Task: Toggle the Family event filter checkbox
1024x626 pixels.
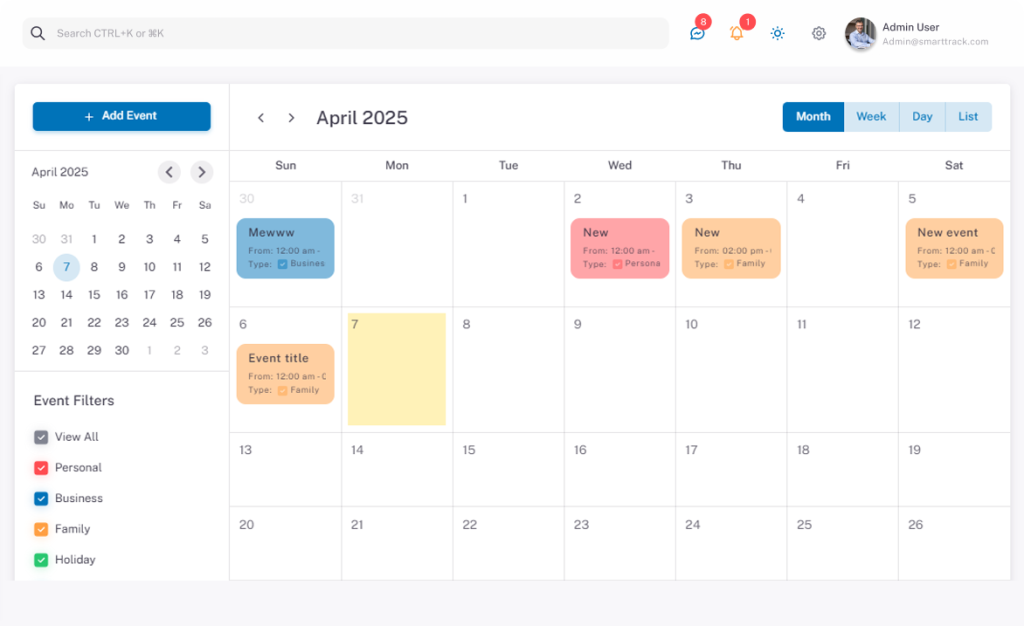Action: [41, 529]
